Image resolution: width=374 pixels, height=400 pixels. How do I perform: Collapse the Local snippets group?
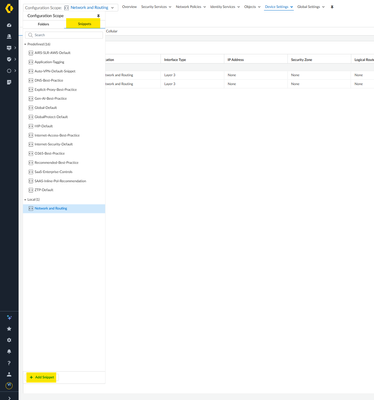[25, 200]
